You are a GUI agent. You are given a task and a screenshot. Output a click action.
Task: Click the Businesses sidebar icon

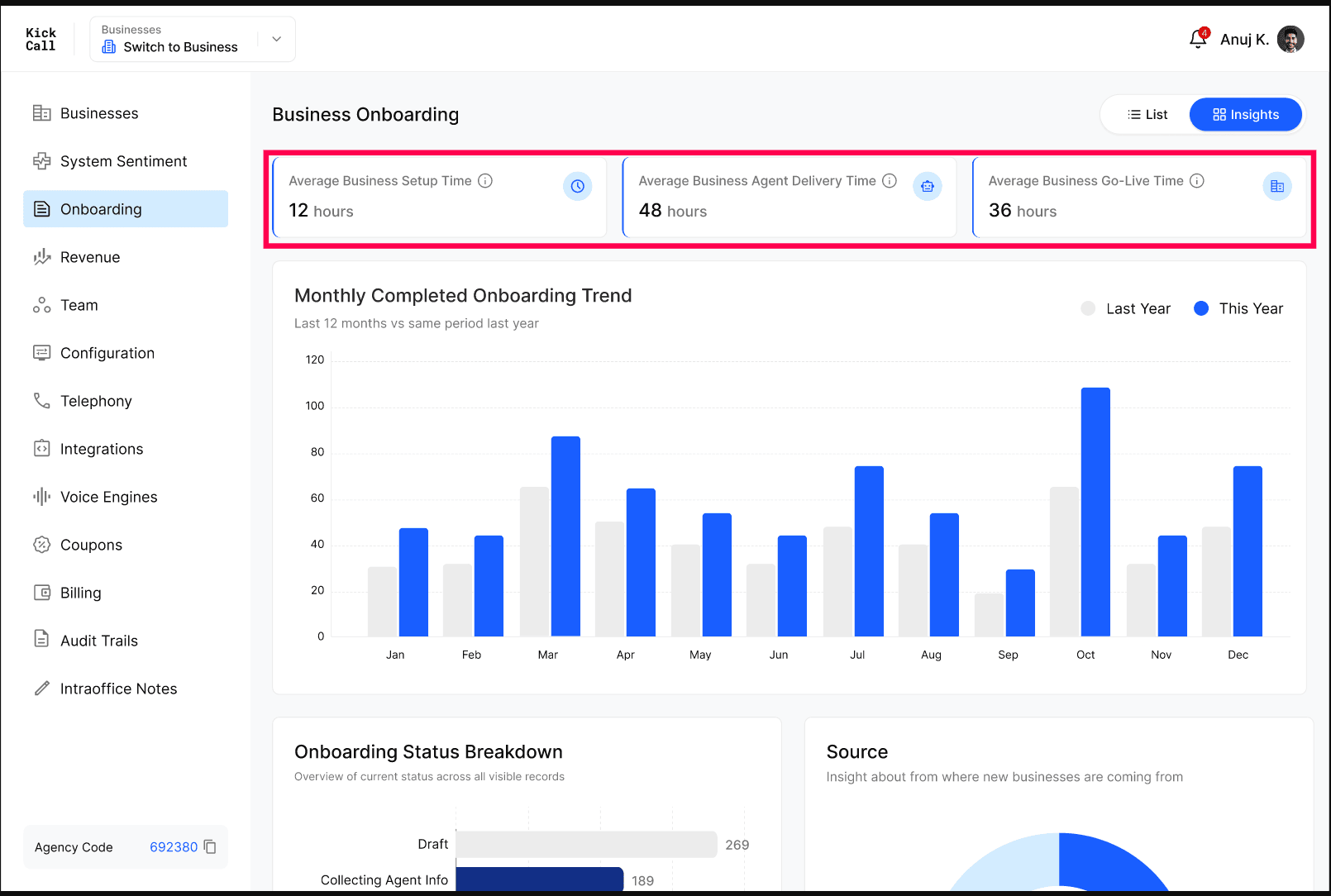pos(41,113)
